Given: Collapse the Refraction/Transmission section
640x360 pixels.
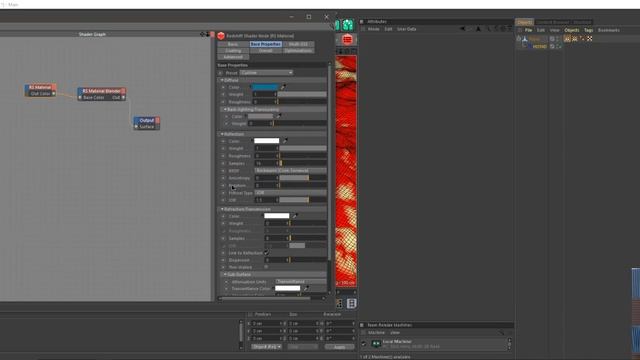Looking at the screenshot, I should [222, 209].
